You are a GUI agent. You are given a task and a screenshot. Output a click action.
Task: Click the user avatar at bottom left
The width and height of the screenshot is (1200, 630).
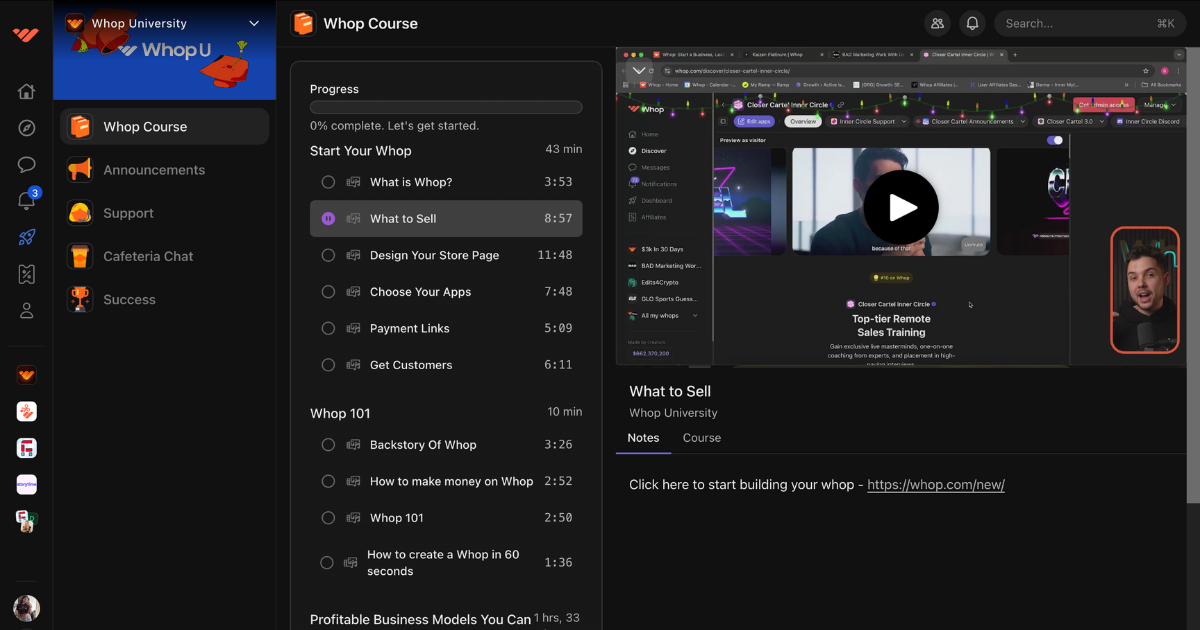pos(26,608)
